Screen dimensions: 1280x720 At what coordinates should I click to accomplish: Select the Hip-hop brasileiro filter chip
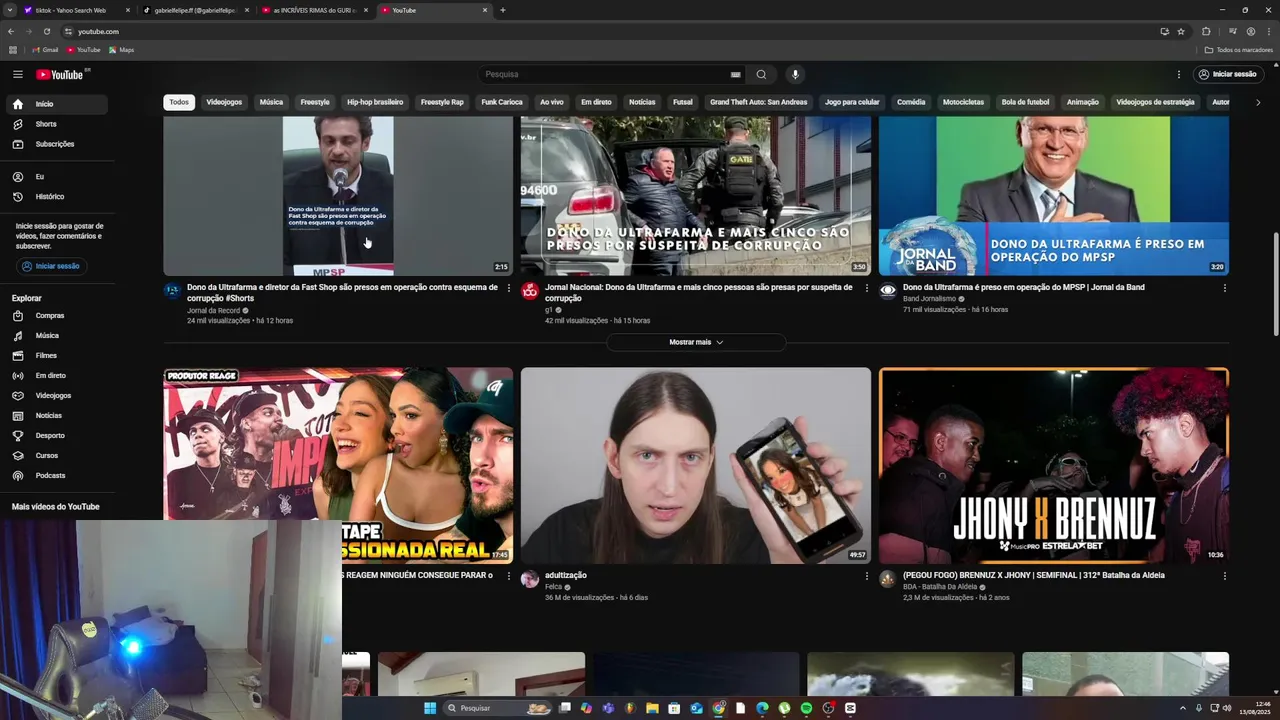coord(375,102)
